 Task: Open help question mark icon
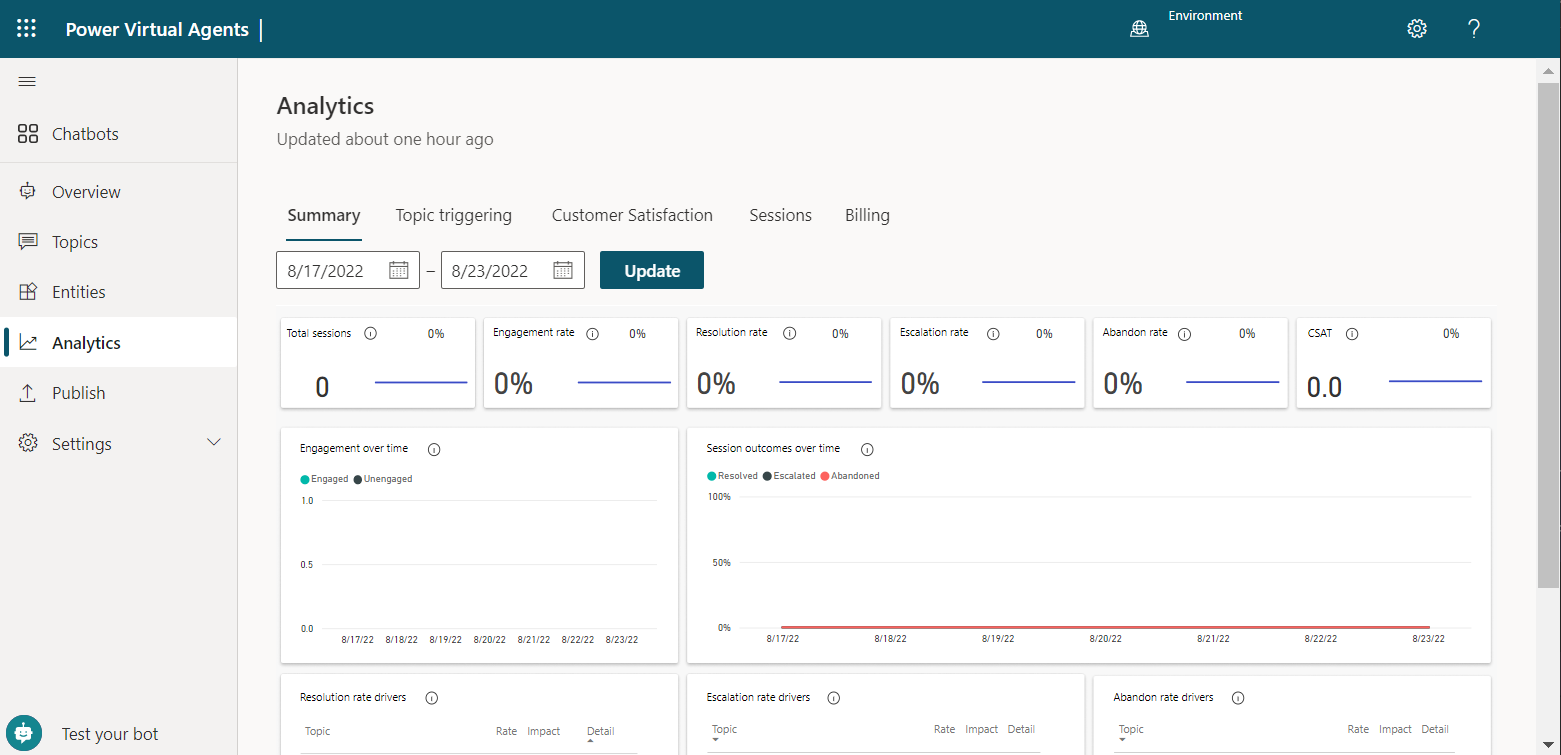click(1474, 29)
